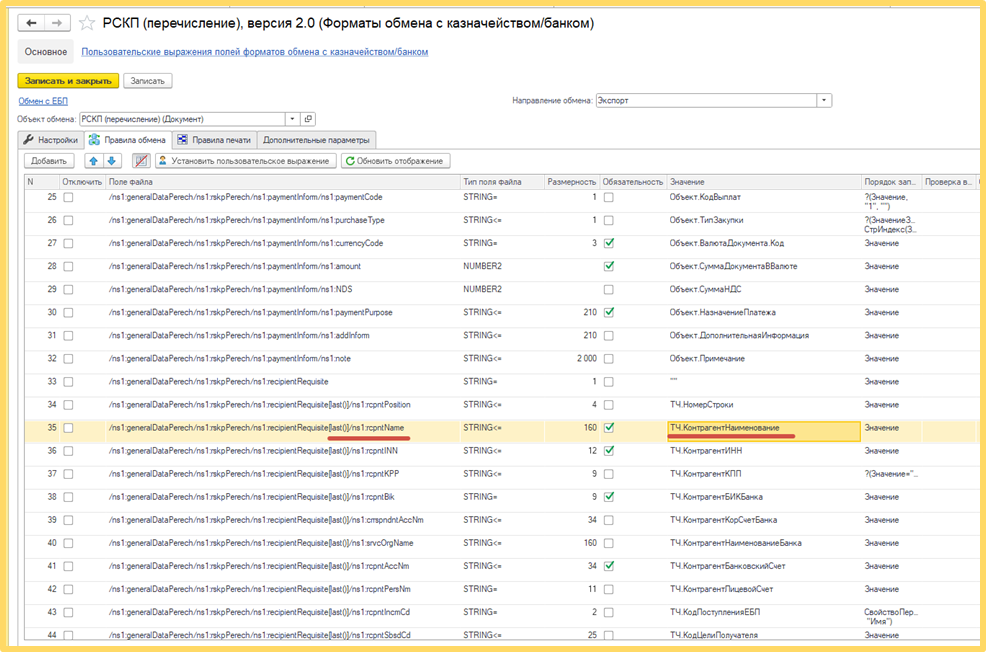Open Направление обмена dropdown arrow
This screenshot has width=986, height=652.
pos(824,101)
